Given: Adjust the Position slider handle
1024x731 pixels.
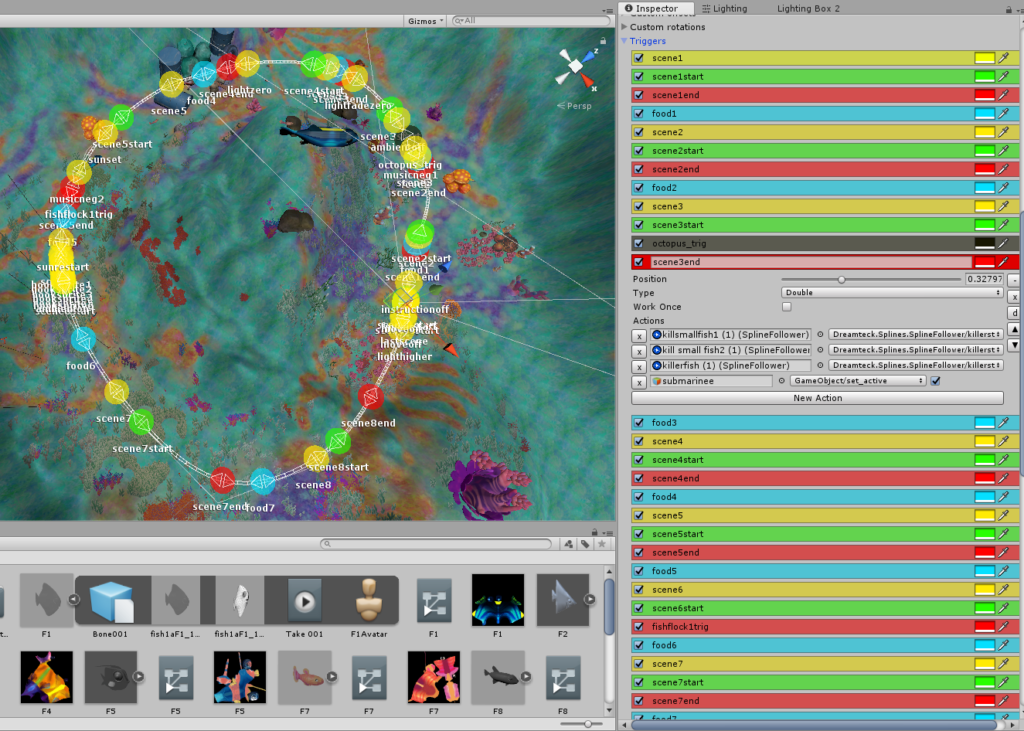Looking at the screenshot, I should [842, 279].
